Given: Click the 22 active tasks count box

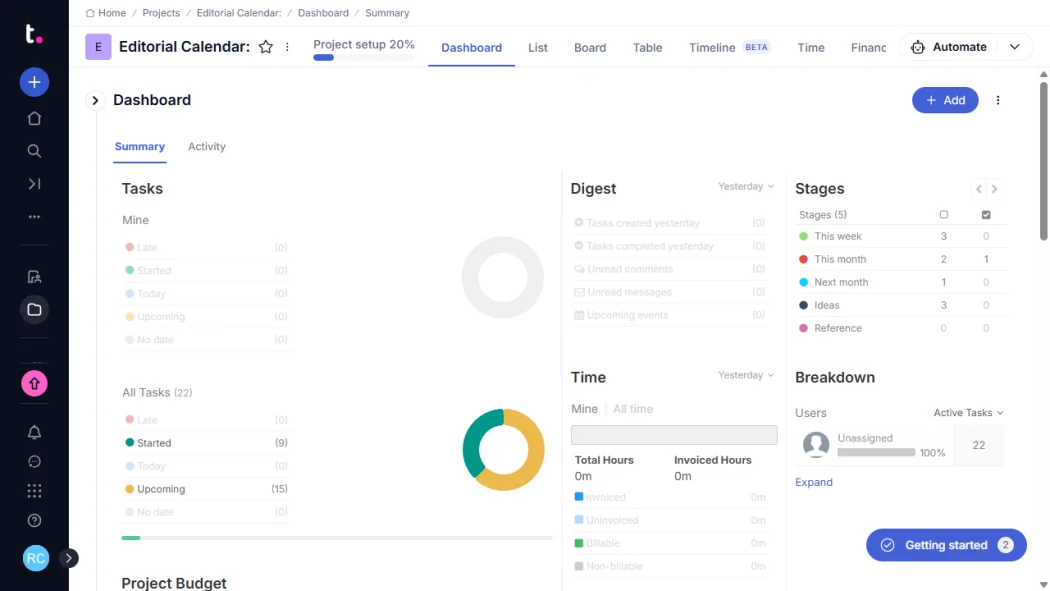Looking at the screenshot, I should 978,445.
